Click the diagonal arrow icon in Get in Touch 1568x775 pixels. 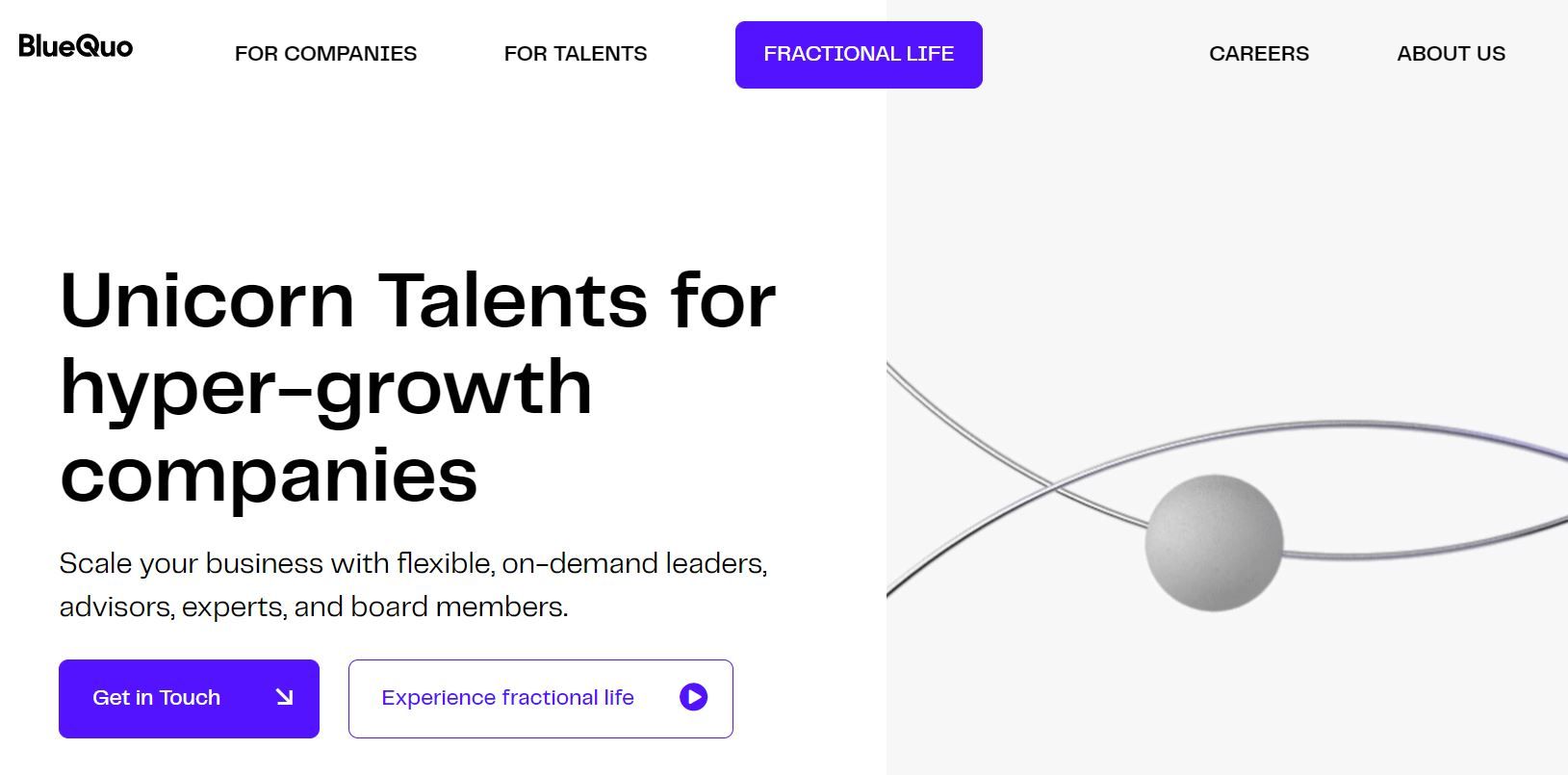click(x=284, y=697)
